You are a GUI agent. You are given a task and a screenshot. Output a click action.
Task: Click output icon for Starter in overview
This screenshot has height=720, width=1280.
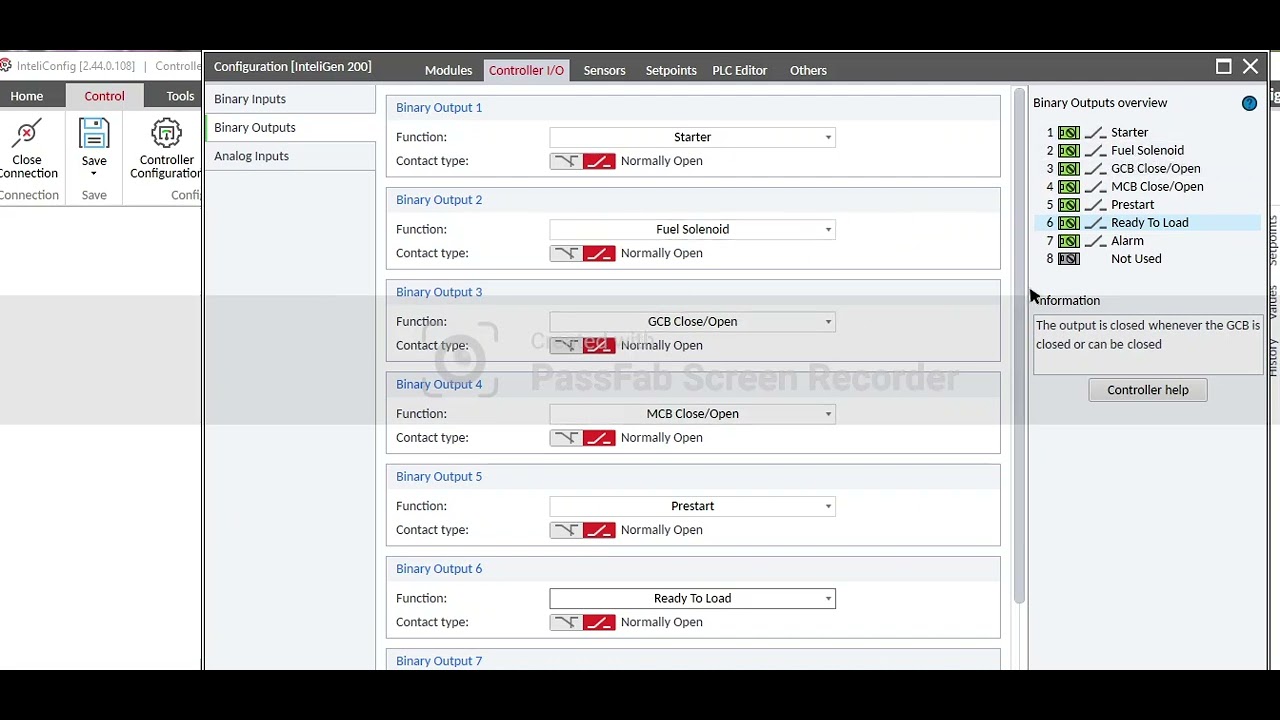1069,132
